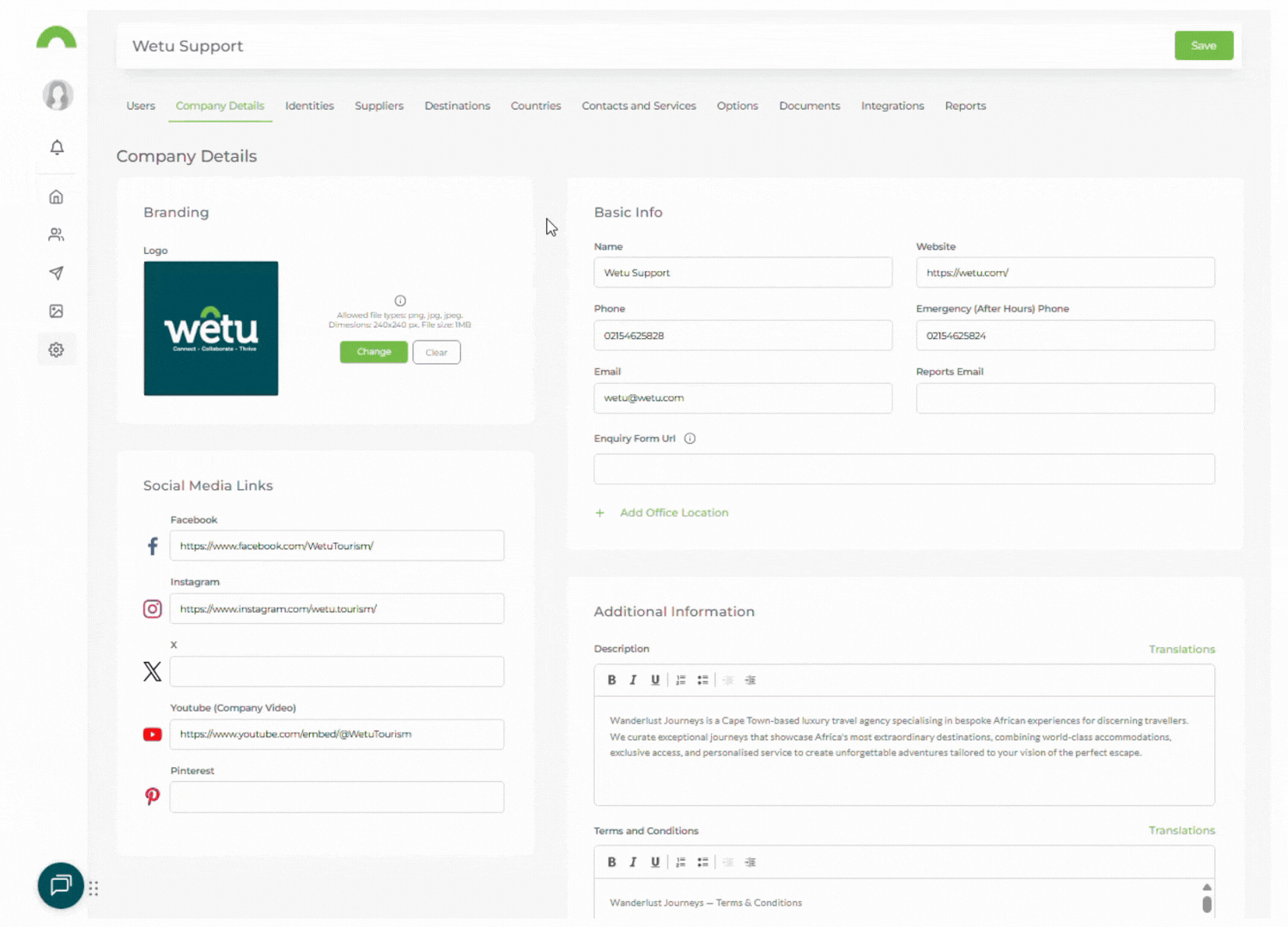The image size is (1288, 927).
Task: Open the Suppliers tab
Action: (x=379, y=106)
